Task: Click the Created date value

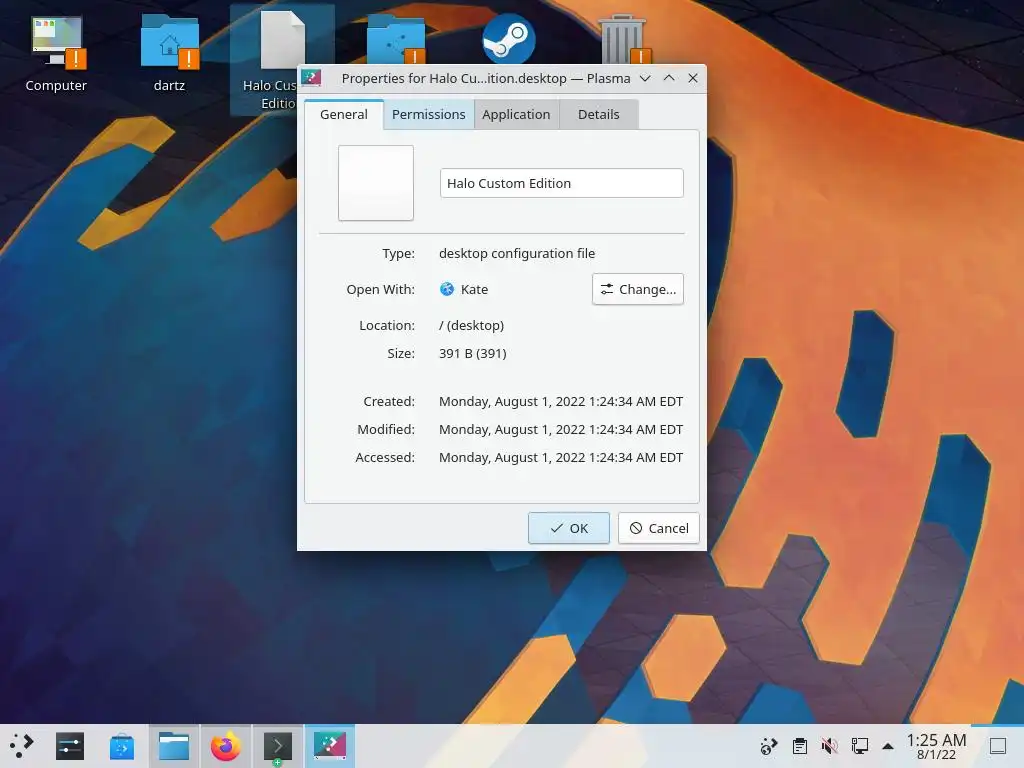Action: point(561,402)
